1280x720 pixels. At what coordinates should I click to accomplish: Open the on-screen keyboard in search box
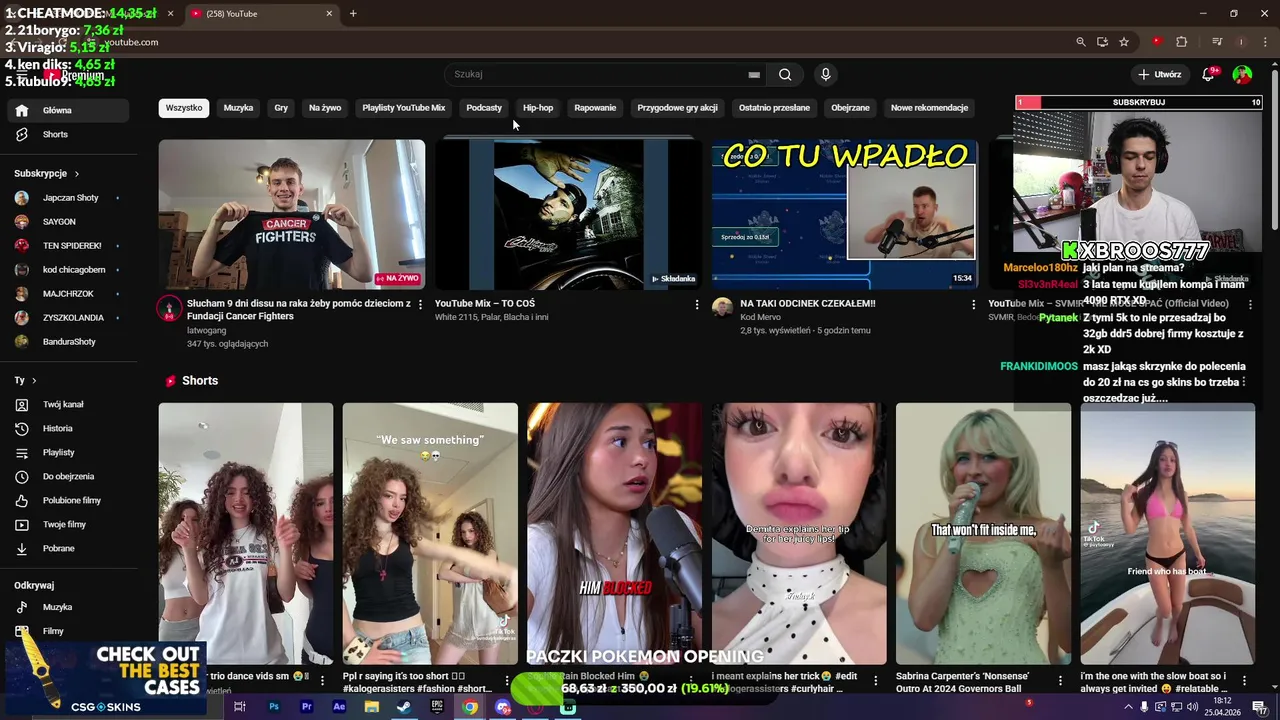tap(754, 74)
